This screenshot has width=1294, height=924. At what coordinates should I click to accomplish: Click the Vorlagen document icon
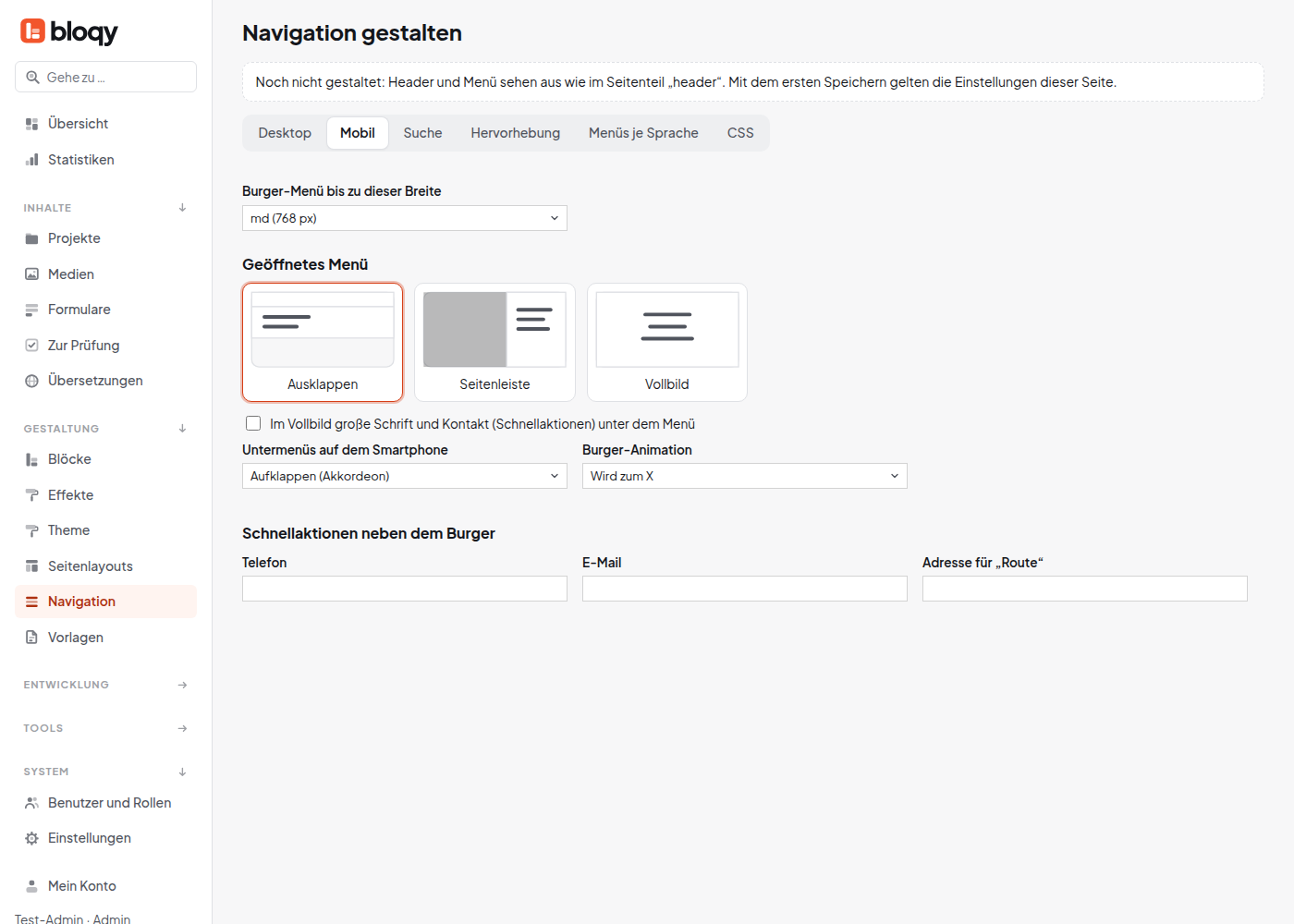click(31, 638)
